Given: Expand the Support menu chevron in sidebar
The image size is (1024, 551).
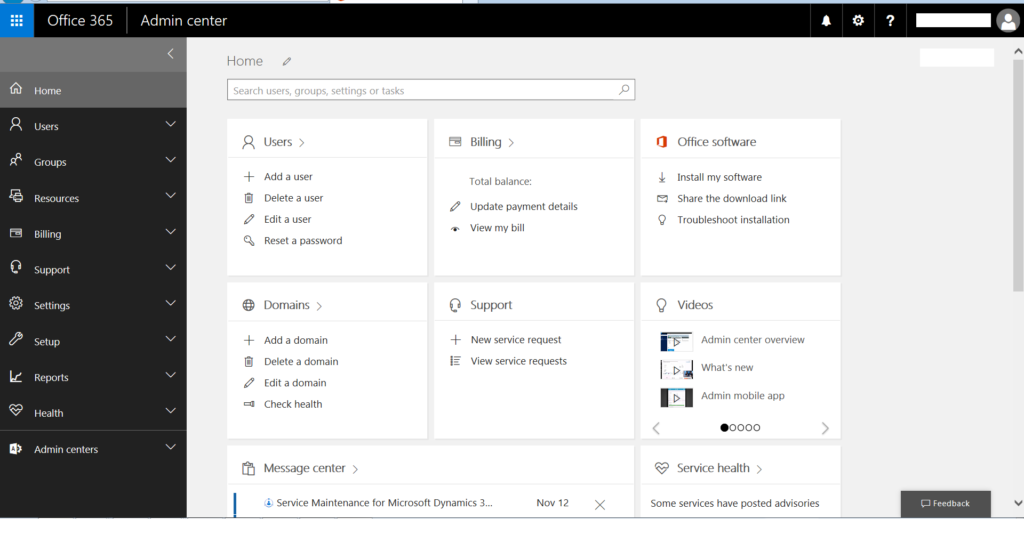Looking at the screenshot, I should tap(170, 268).
